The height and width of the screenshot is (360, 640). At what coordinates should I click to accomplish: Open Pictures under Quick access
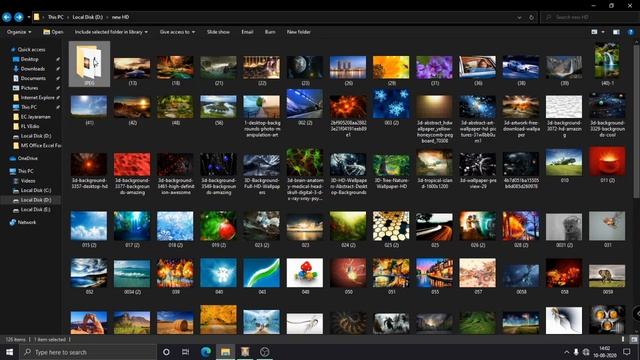coord(29,88)
